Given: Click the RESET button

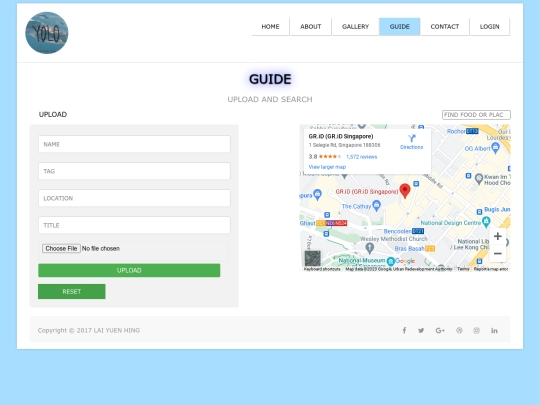Looking at the screenshot, I should (72, 291).
